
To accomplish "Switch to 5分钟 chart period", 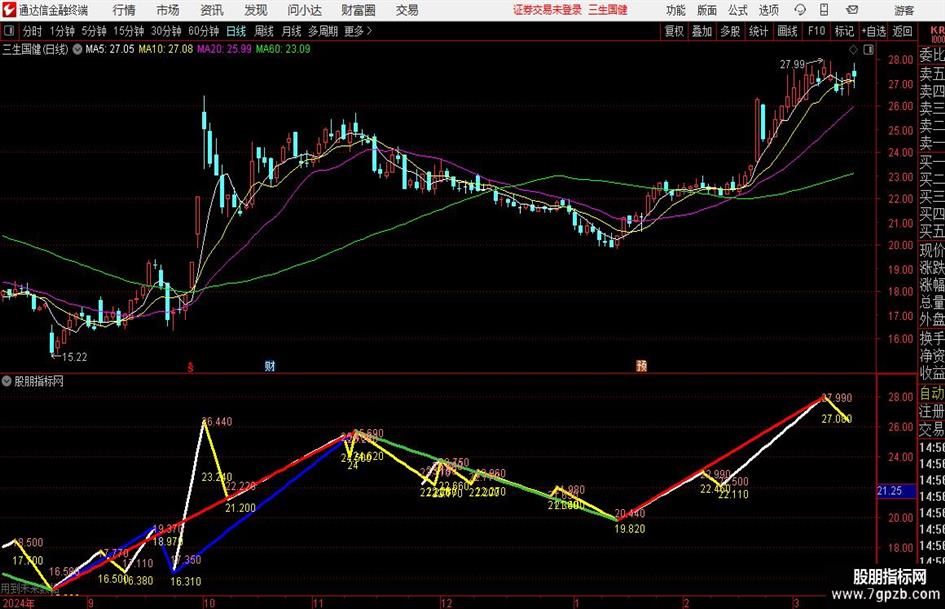I will pyautogui.click(x=94, y=31).
